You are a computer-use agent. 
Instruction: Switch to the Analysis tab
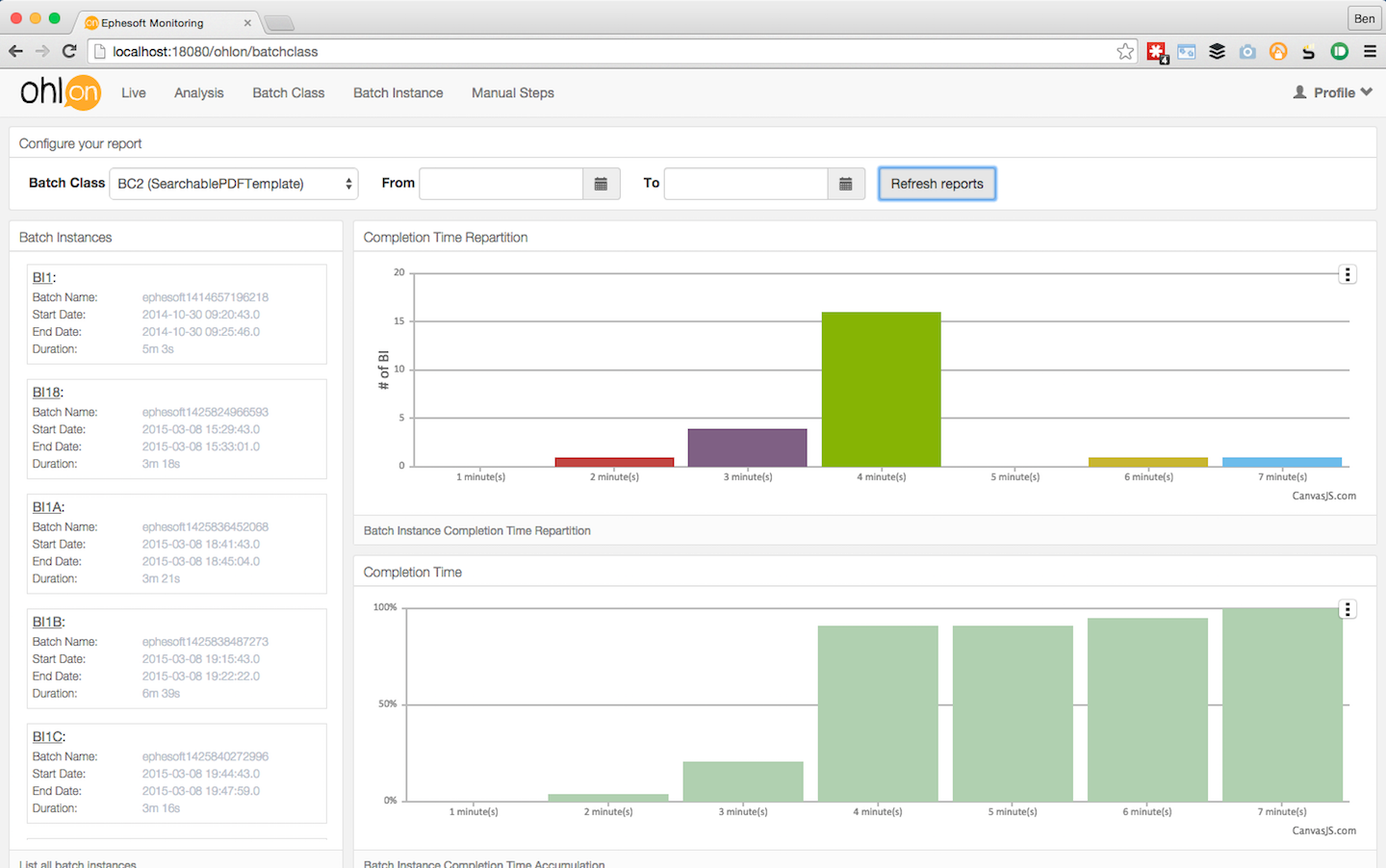tap(198, 92)
